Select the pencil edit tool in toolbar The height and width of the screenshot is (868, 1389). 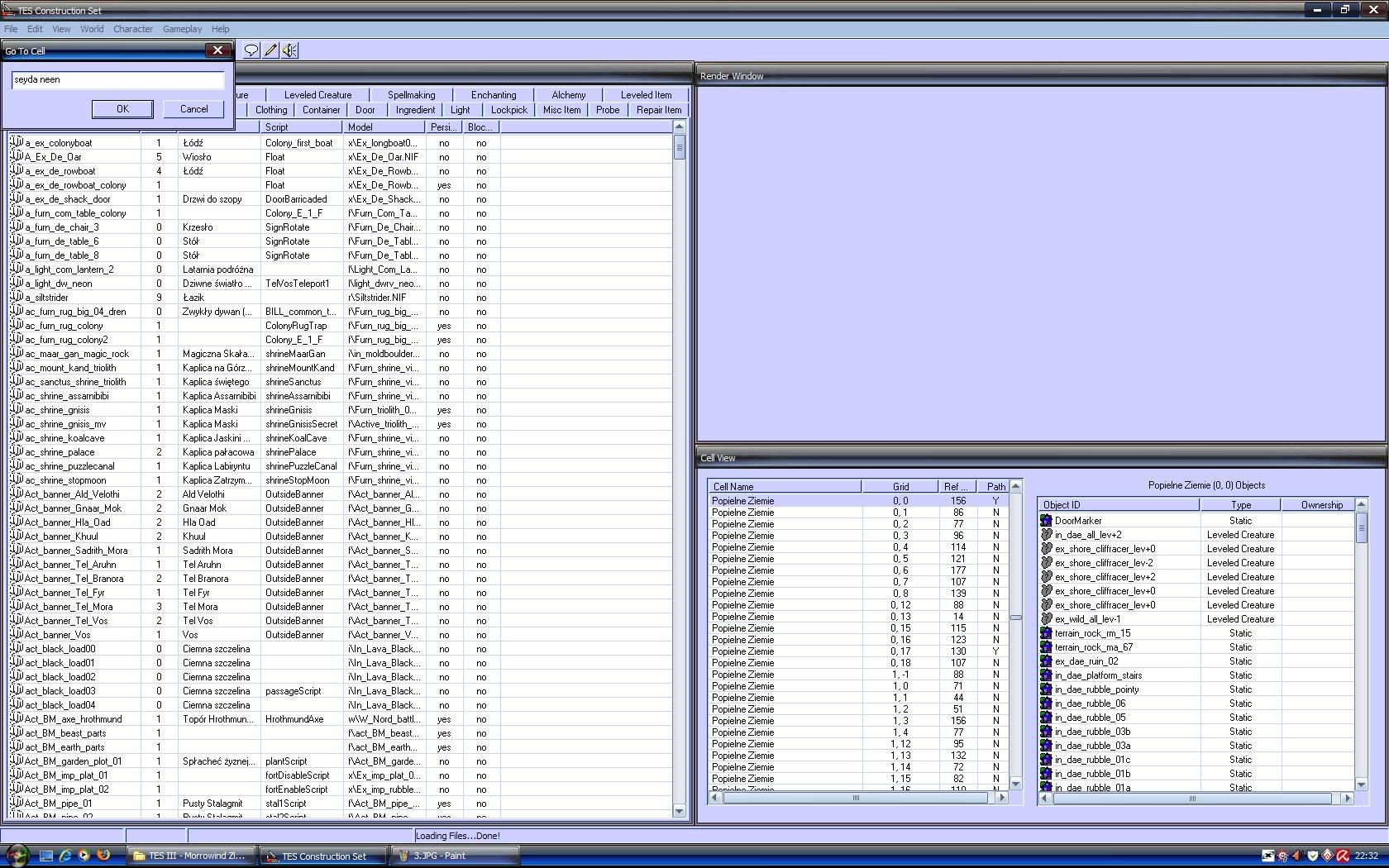coord(270,50)
